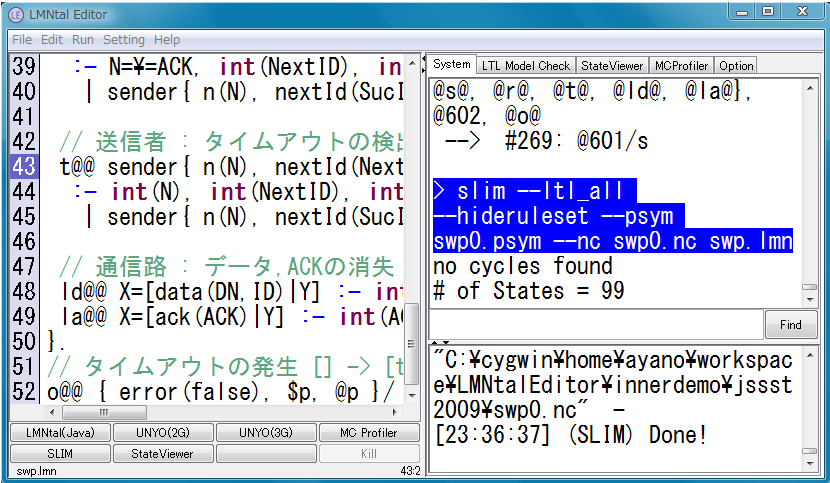Open the Run menu
Screen dimensions: 830x483
point(83,39)
